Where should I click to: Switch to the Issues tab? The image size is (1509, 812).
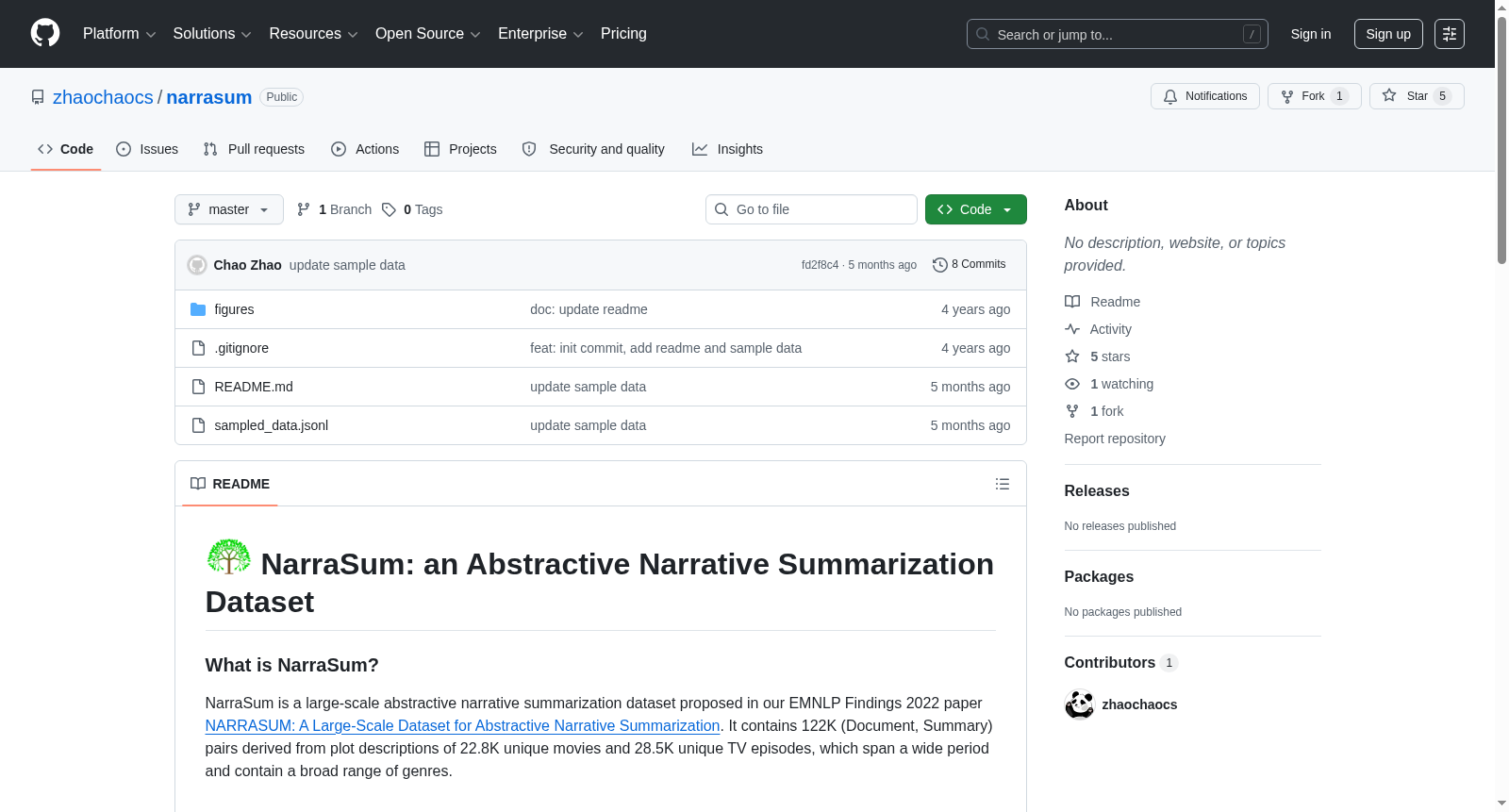click(147, 149)
